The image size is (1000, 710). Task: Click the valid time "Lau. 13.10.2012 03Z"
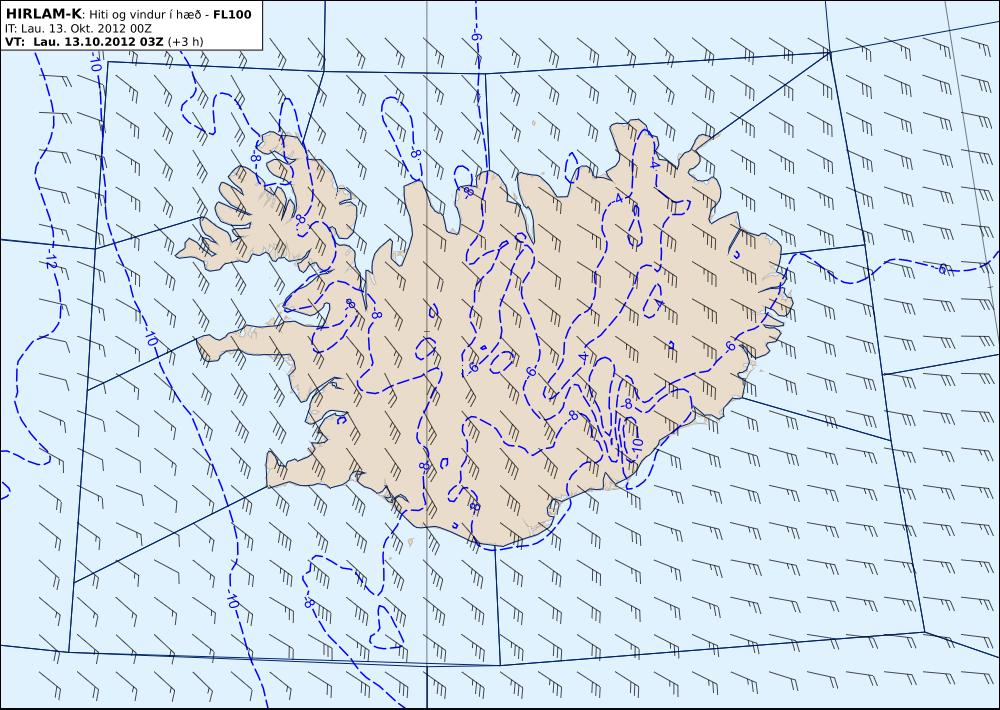pyautogui.click(x=98, y=42)
